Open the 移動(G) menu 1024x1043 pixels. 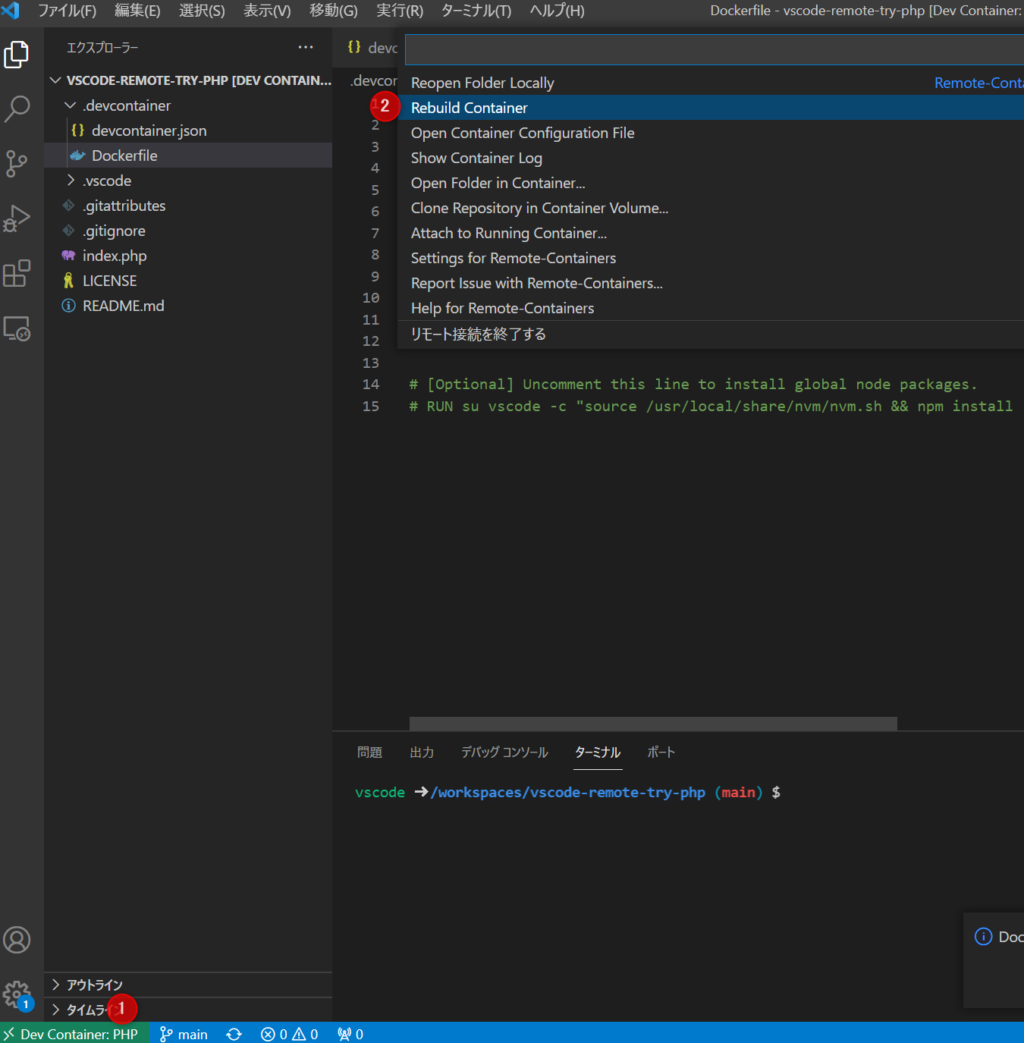pyautogui.click(x=333, y=11)
